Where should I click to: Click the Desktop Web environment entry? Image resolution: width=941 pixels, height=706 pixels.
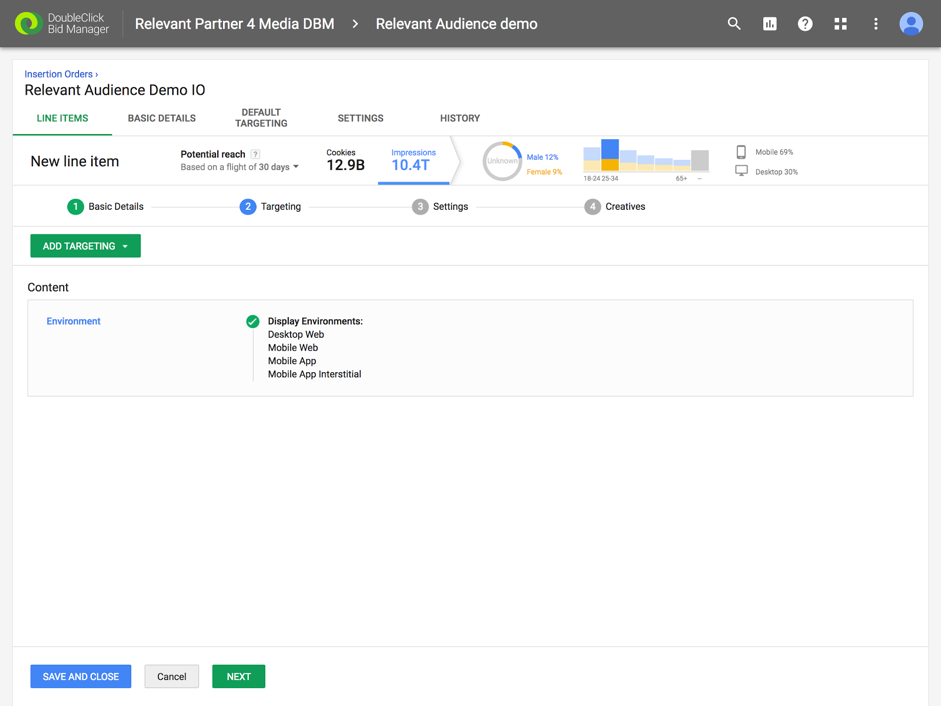(296, 334)
